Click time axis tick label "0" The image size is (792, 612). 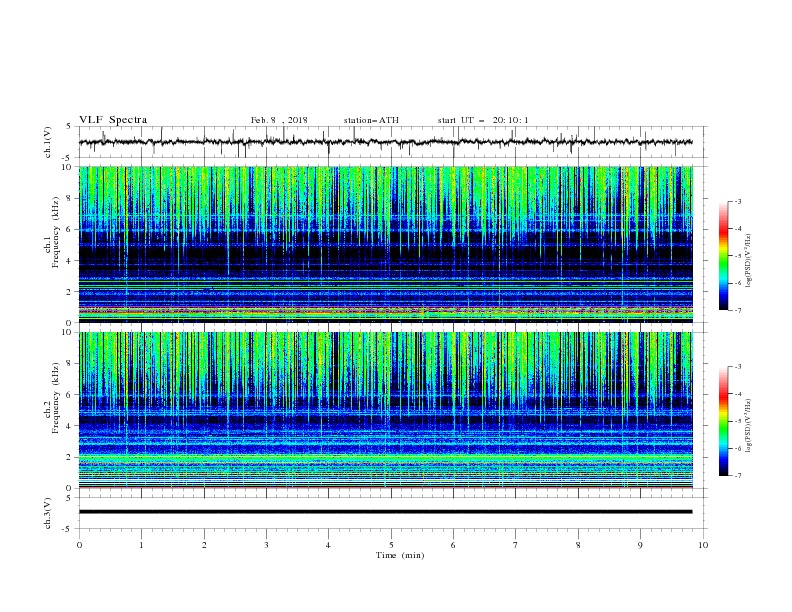[x=79, y=545]
